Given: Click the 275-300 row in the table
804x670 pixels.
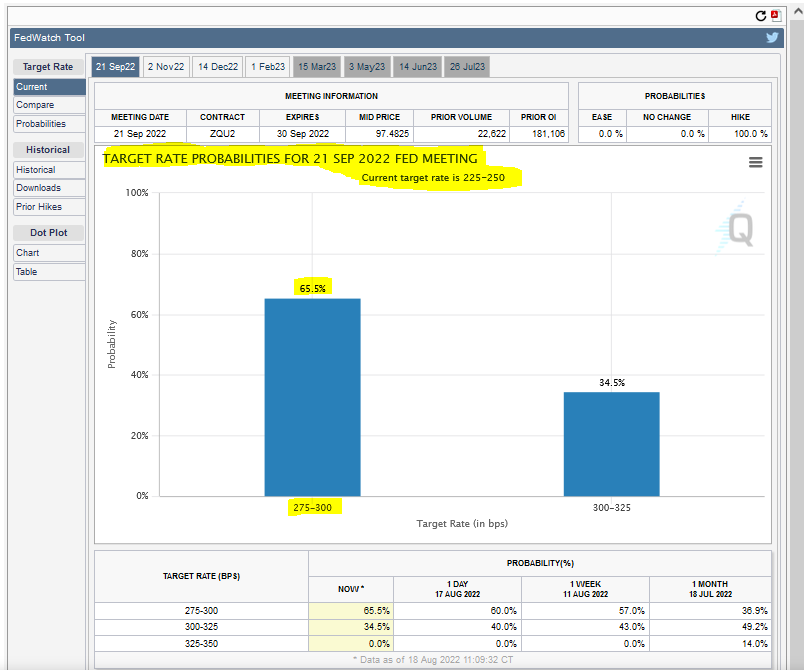Looking at the screenshot, I should [x=433, y=611].
